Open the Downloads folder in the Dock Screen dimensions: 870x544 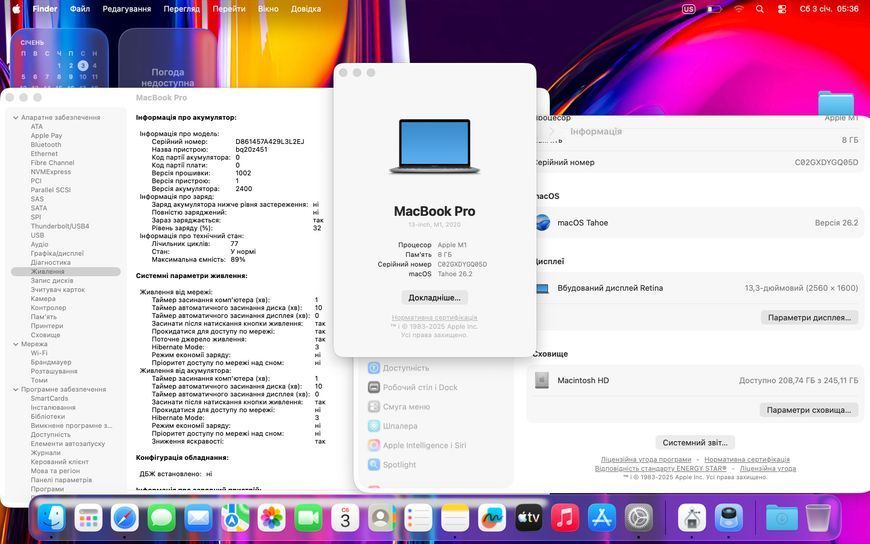(x=782, y=518)
